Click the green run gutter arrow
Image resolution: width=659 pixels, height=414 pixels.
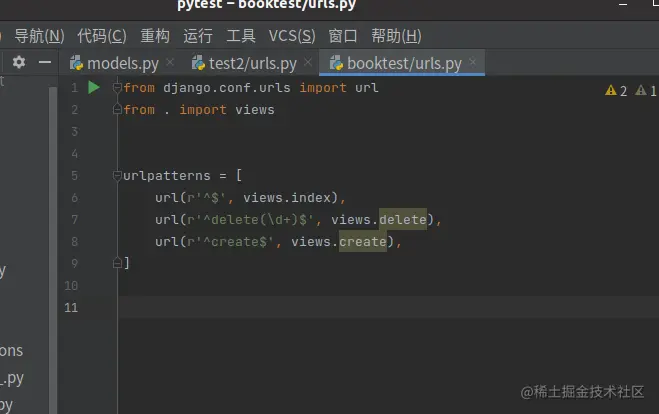[94, 87]
